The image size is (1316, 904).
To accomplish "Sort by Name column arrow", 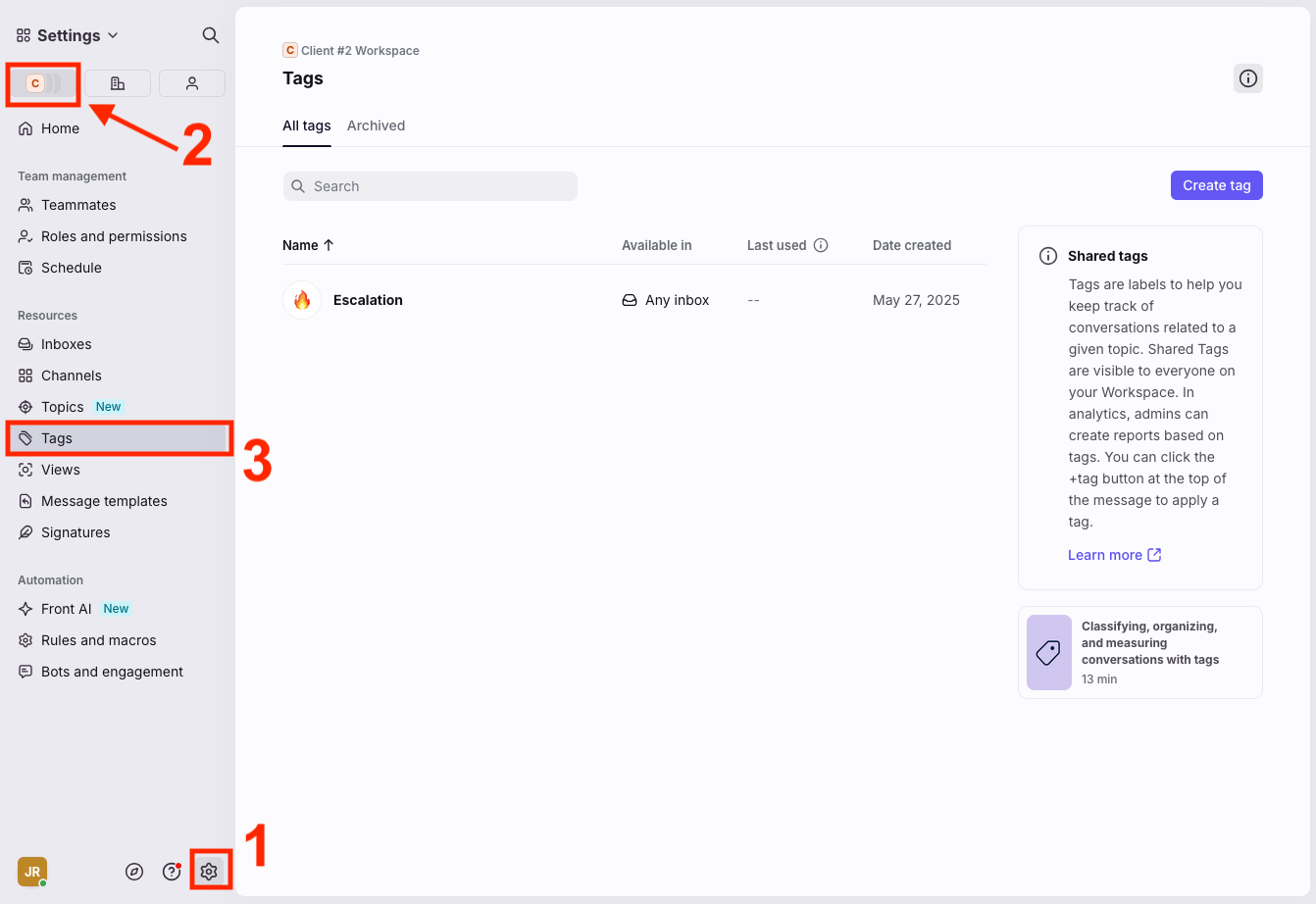I will tap(329, 245).
